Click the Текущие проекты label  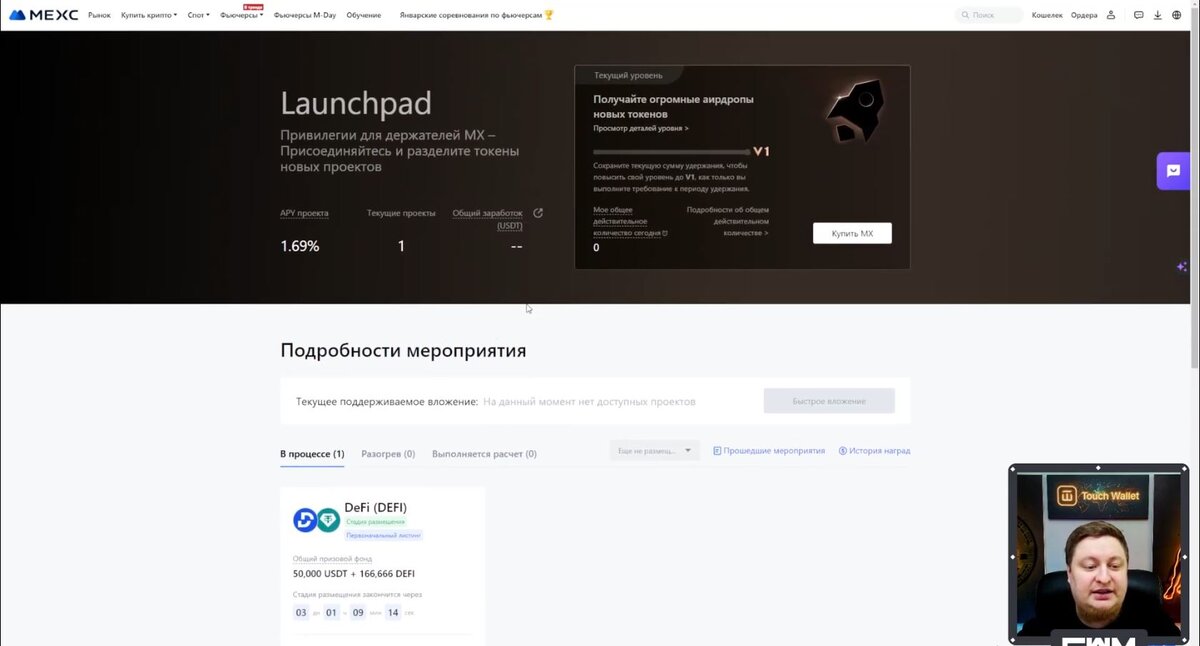[401, 213]
